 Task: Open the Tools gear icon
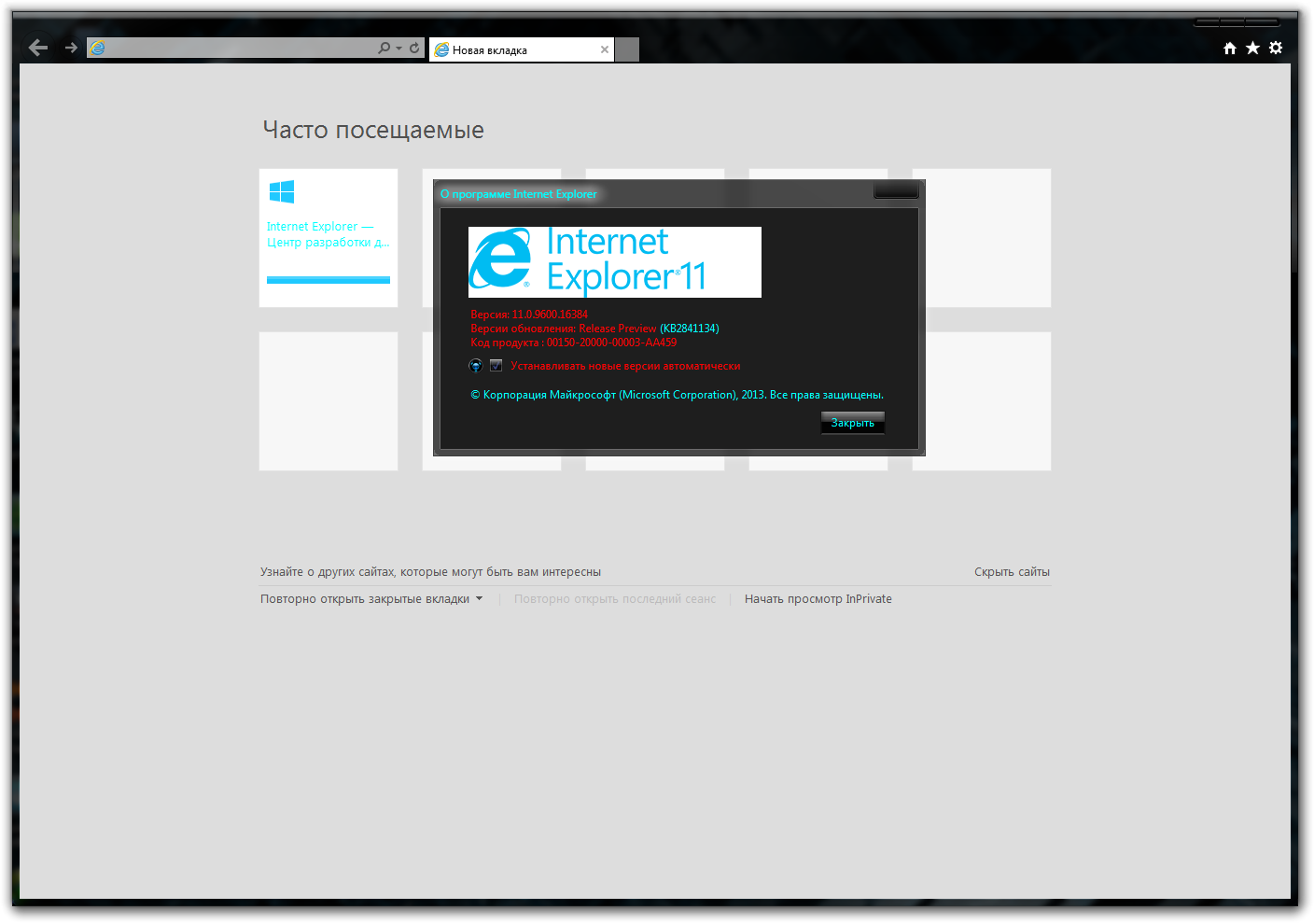(1276, 48)
